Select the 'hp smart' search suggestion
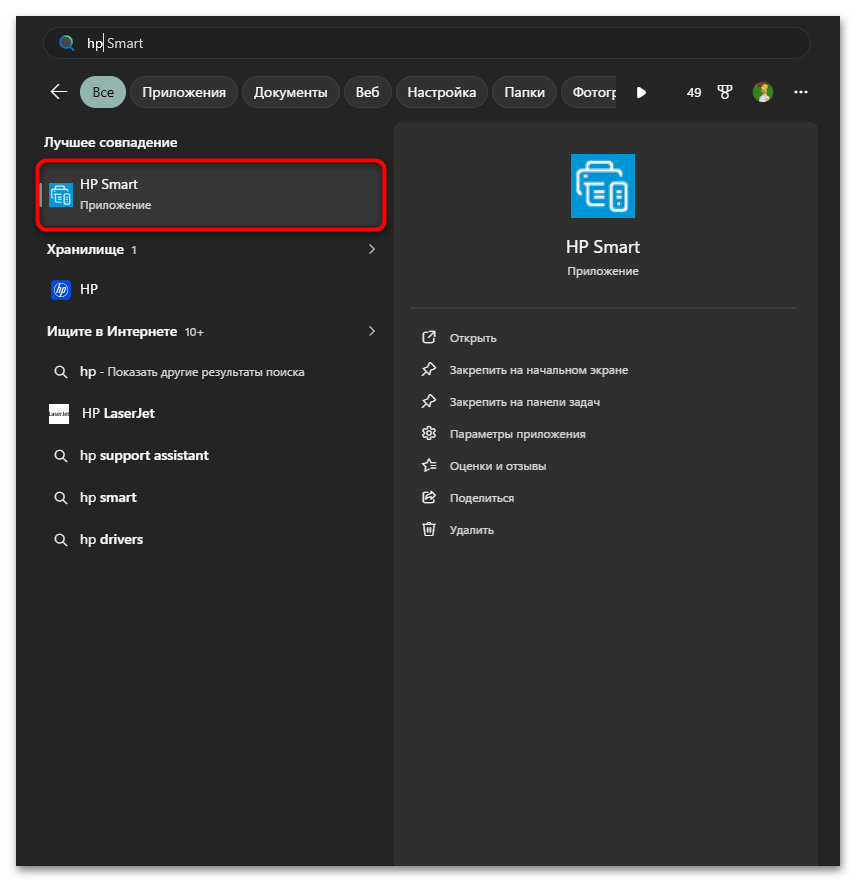 211,498
